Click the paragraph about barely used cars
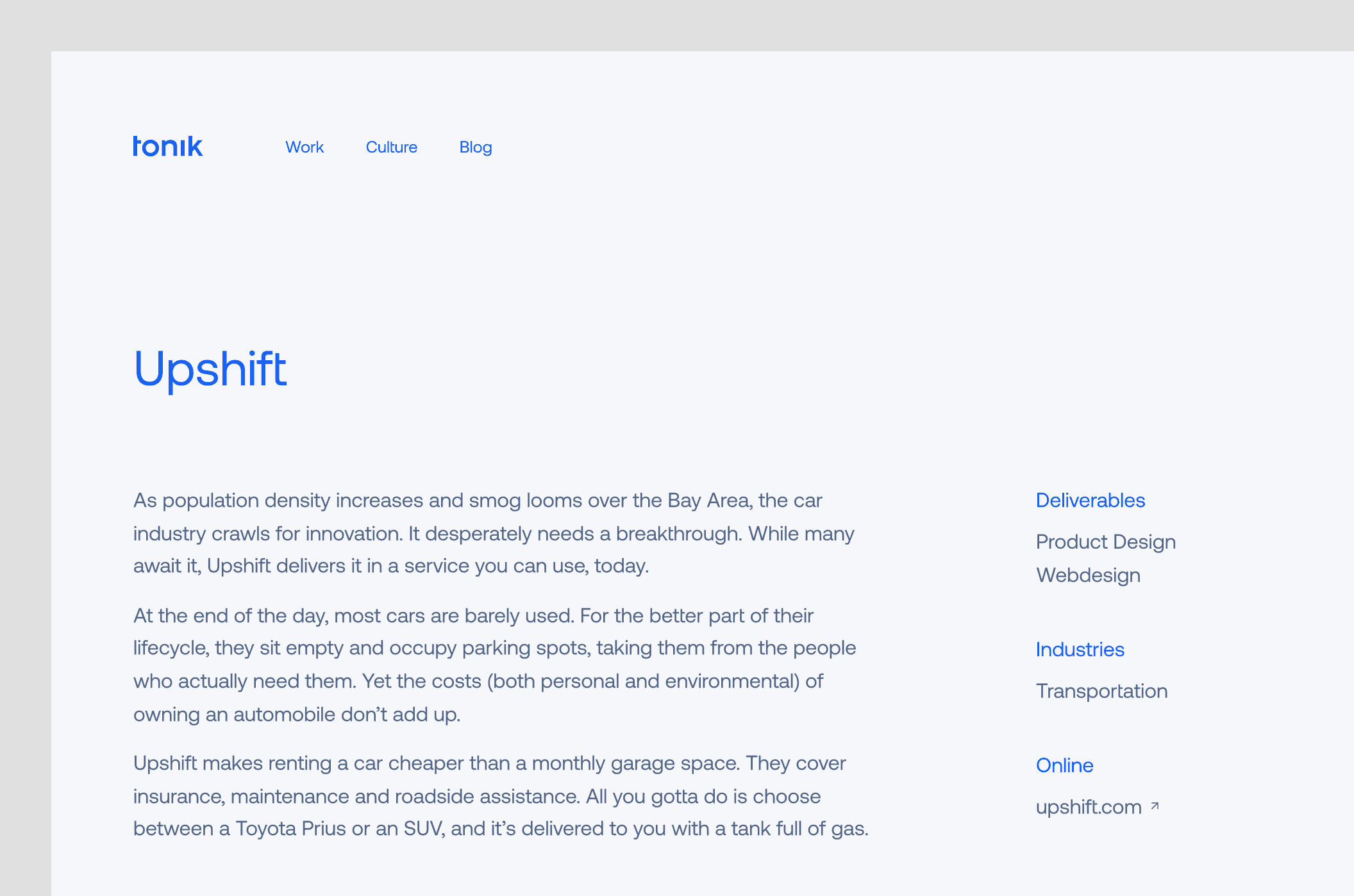The width and height of the screenshot is (1354, 896). (494, 665)
